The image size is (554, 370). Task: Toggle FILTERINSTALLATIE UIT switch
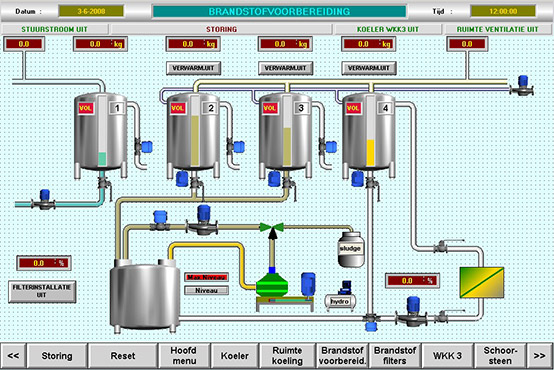tap(42, 292)
